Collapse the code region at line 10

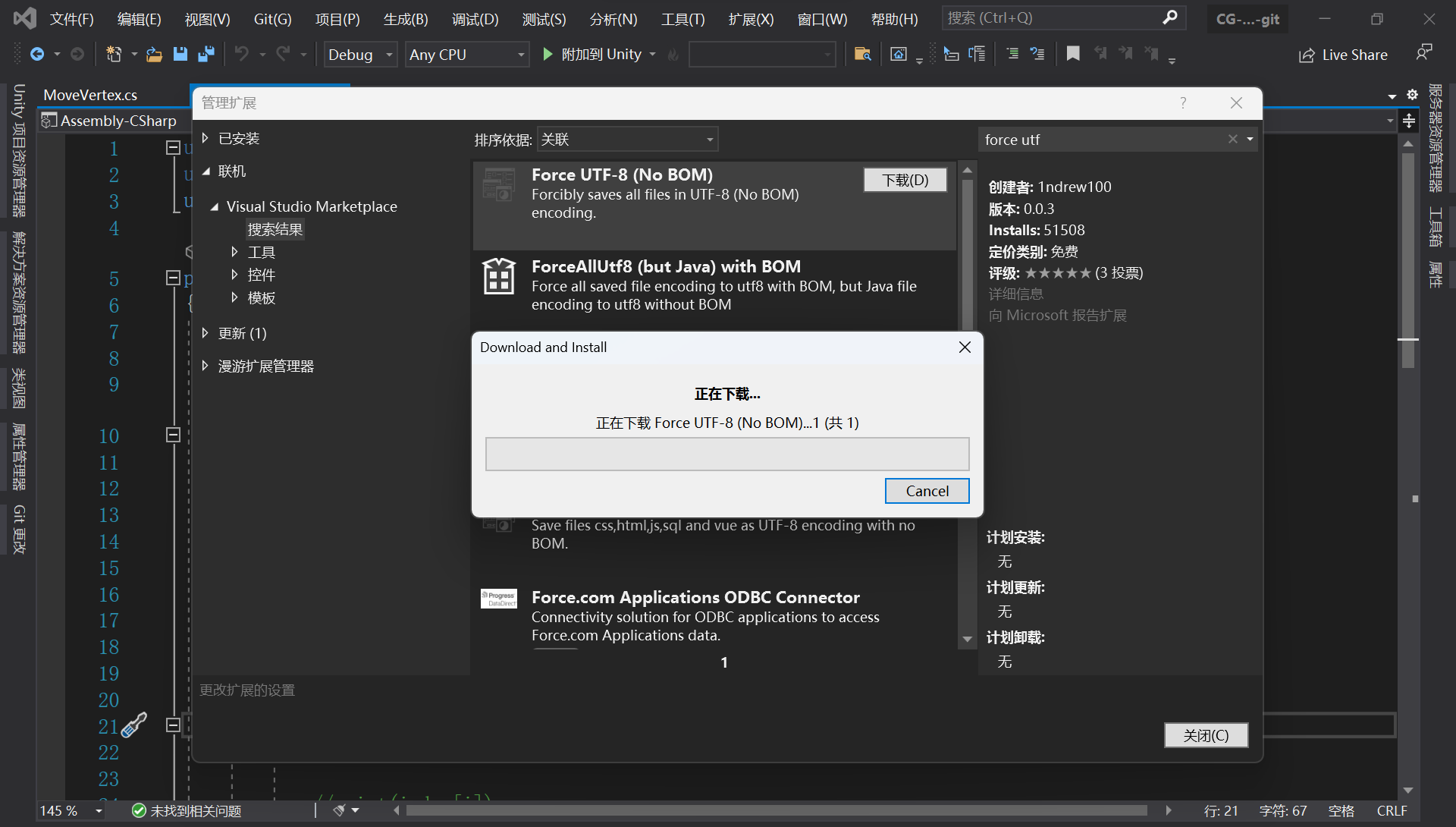[173, 435]
